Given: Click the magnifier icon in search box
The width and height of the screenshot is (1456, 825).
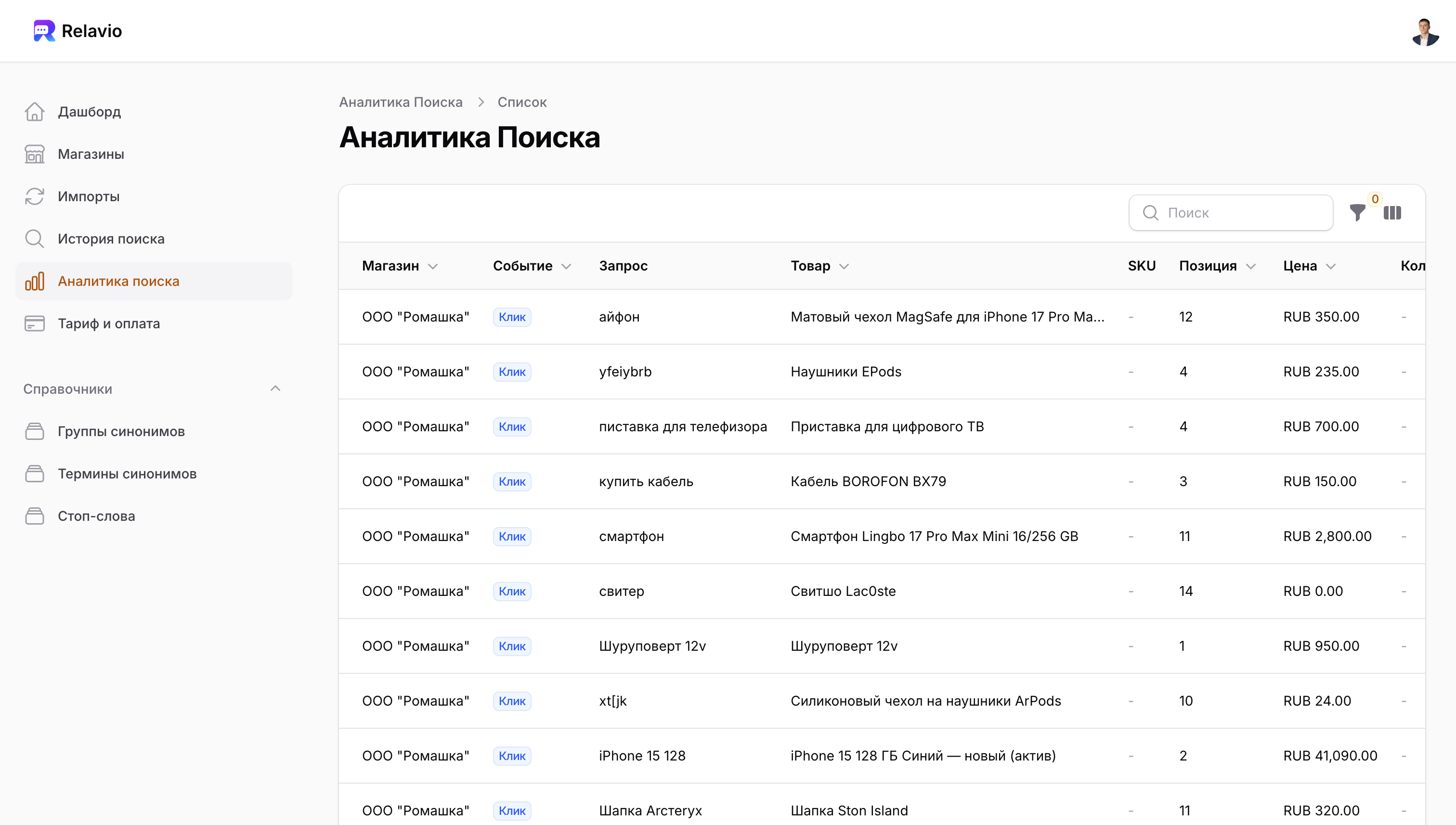Looking at the screenshot, I should pos(1150,212).
